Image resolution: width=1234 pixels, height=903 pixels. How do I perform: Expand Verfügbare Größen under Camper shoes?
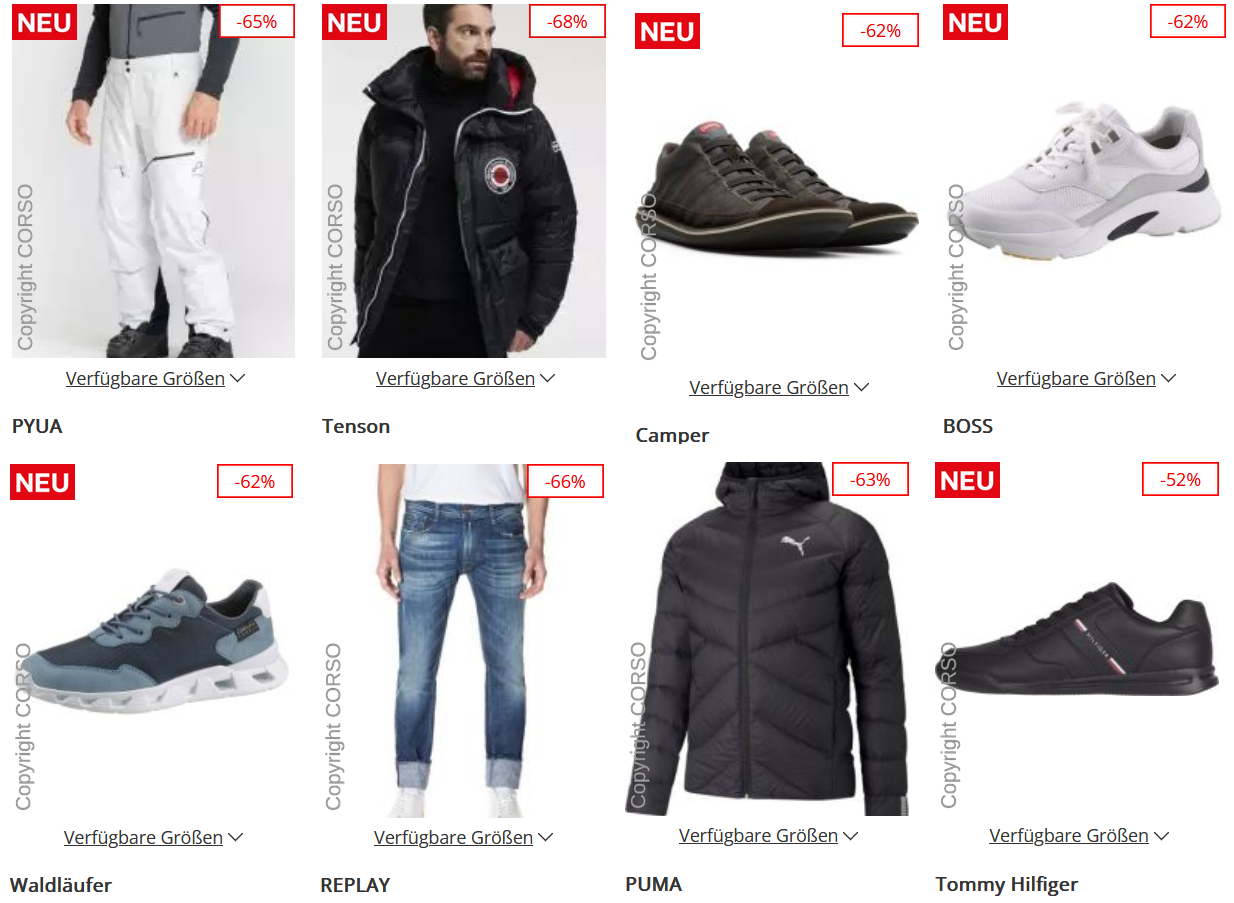point(779,387)
